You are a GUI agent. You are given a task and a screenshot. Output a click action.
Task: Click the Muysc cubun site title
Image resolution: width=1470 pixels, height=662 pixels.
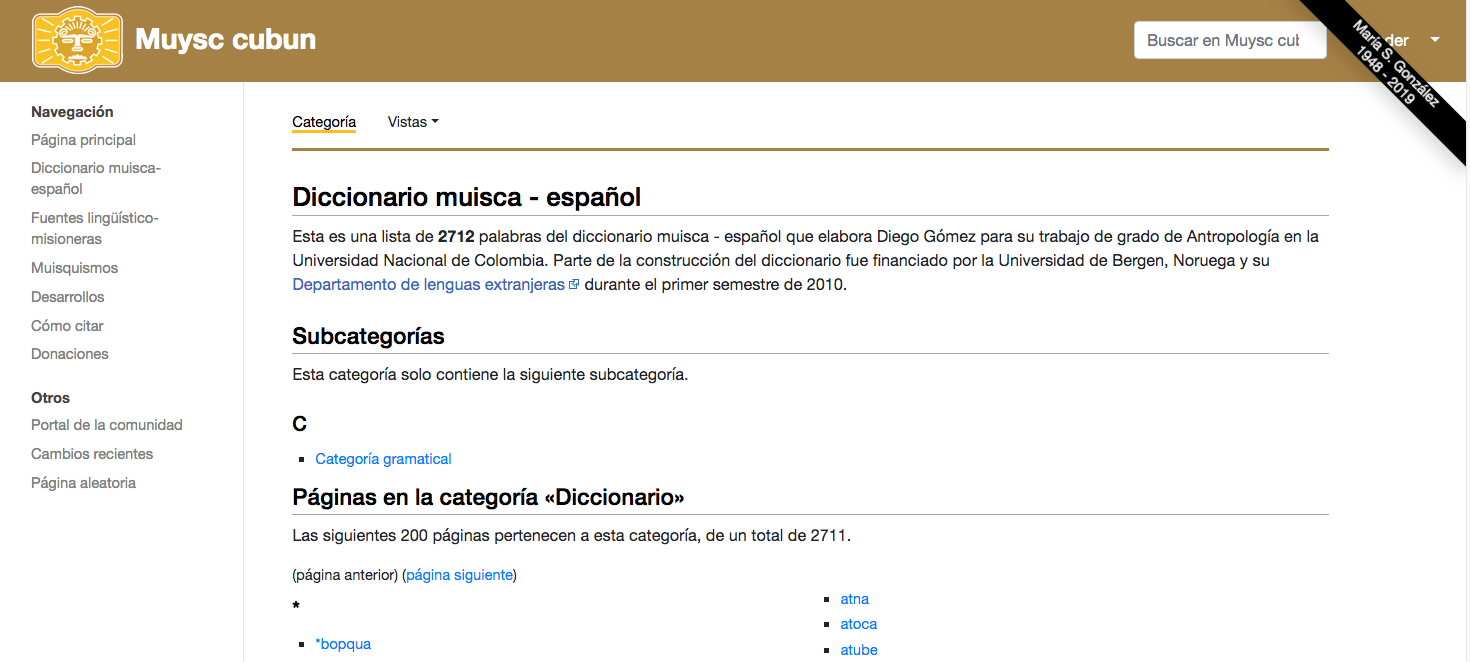click(x=225, y=40)
